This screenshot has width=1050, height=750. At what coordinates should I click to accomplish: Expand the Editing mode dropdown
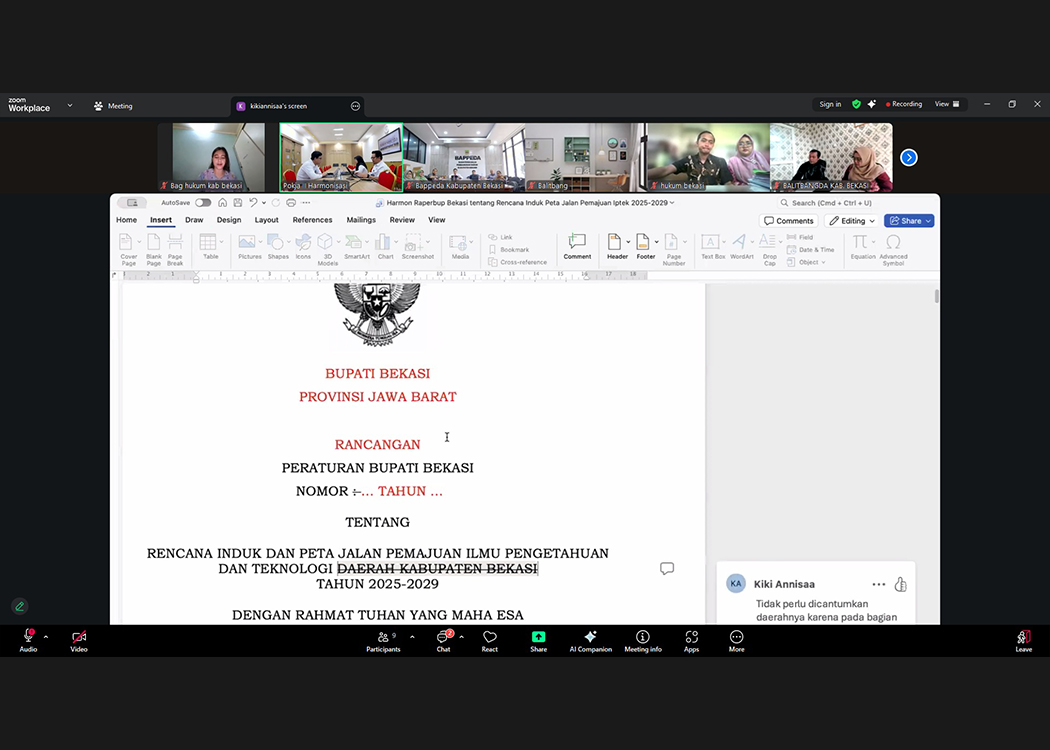coord(852,221)
